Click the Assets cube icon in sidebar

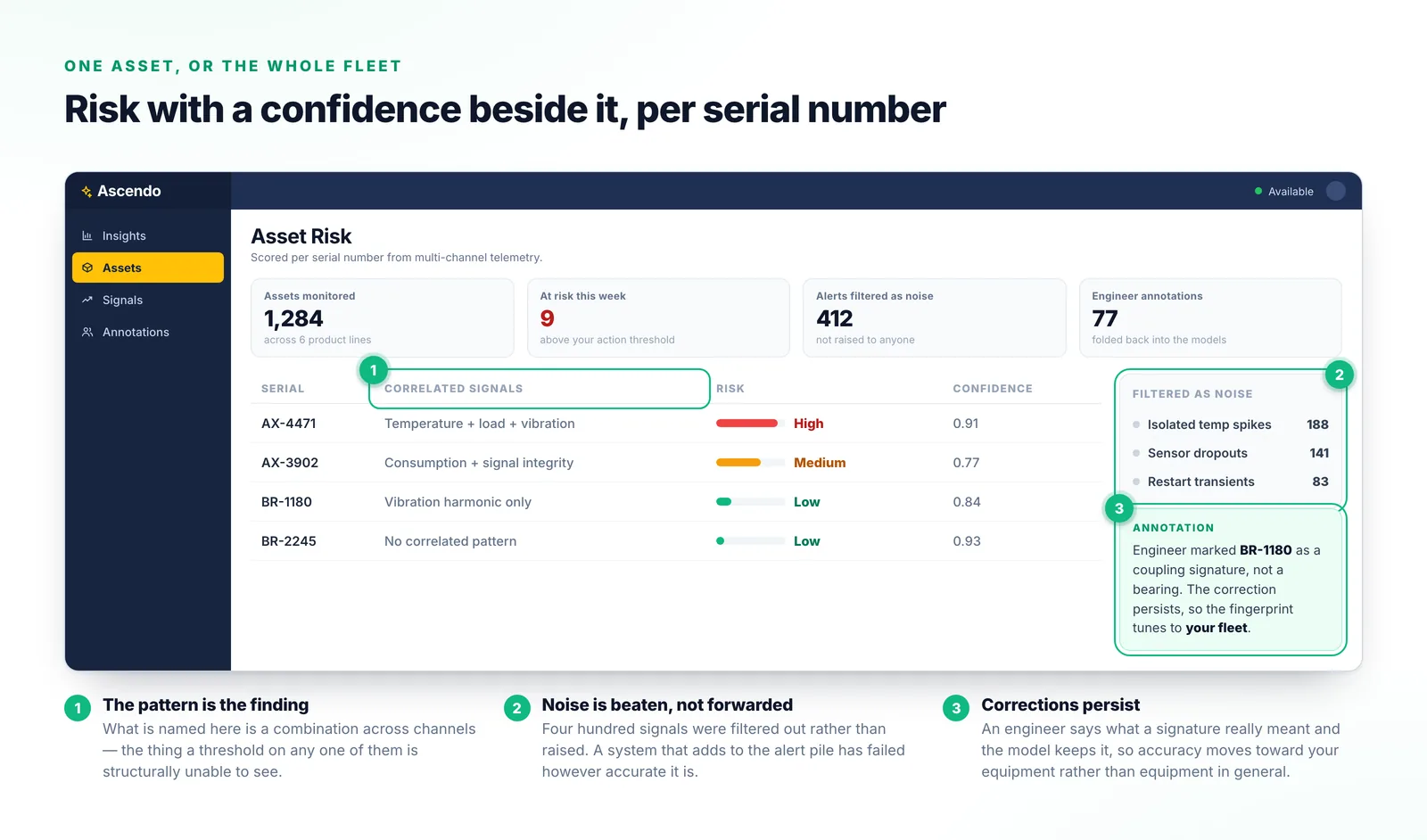point(87,268)
